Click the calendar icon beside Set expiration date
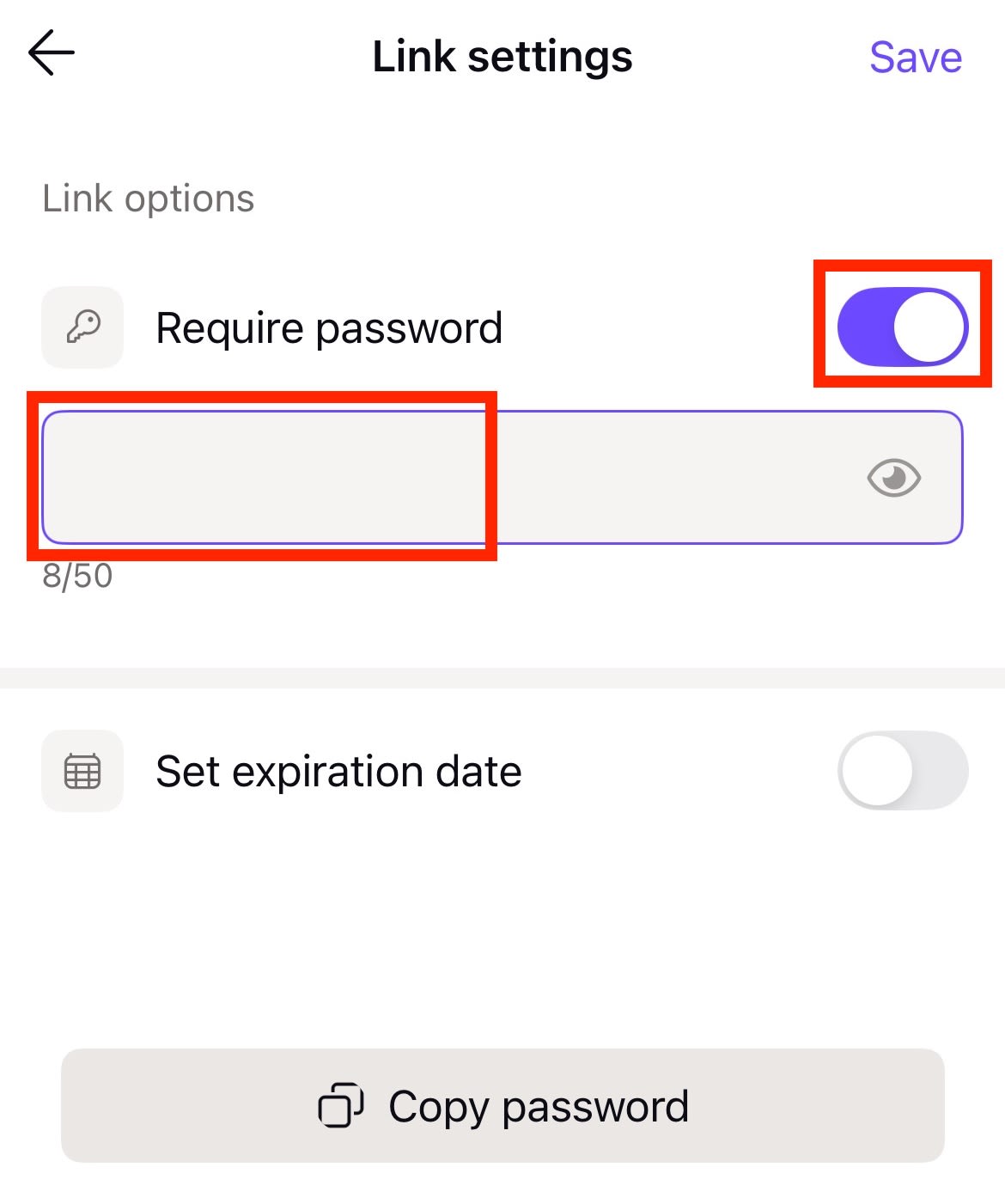Image resolution: width=1005 pixels, height=1204 pixels. (x=82, y=771)
